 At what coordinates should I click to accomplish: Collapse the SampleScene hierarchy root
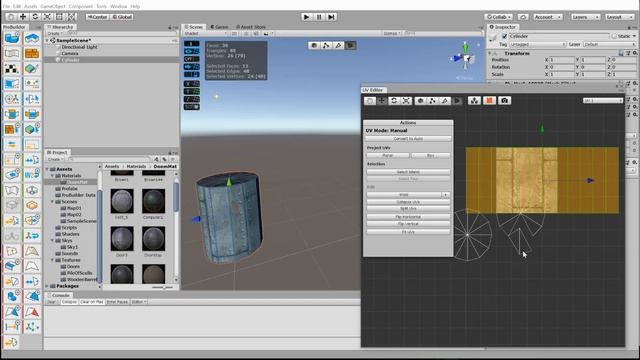click(47, 40)
